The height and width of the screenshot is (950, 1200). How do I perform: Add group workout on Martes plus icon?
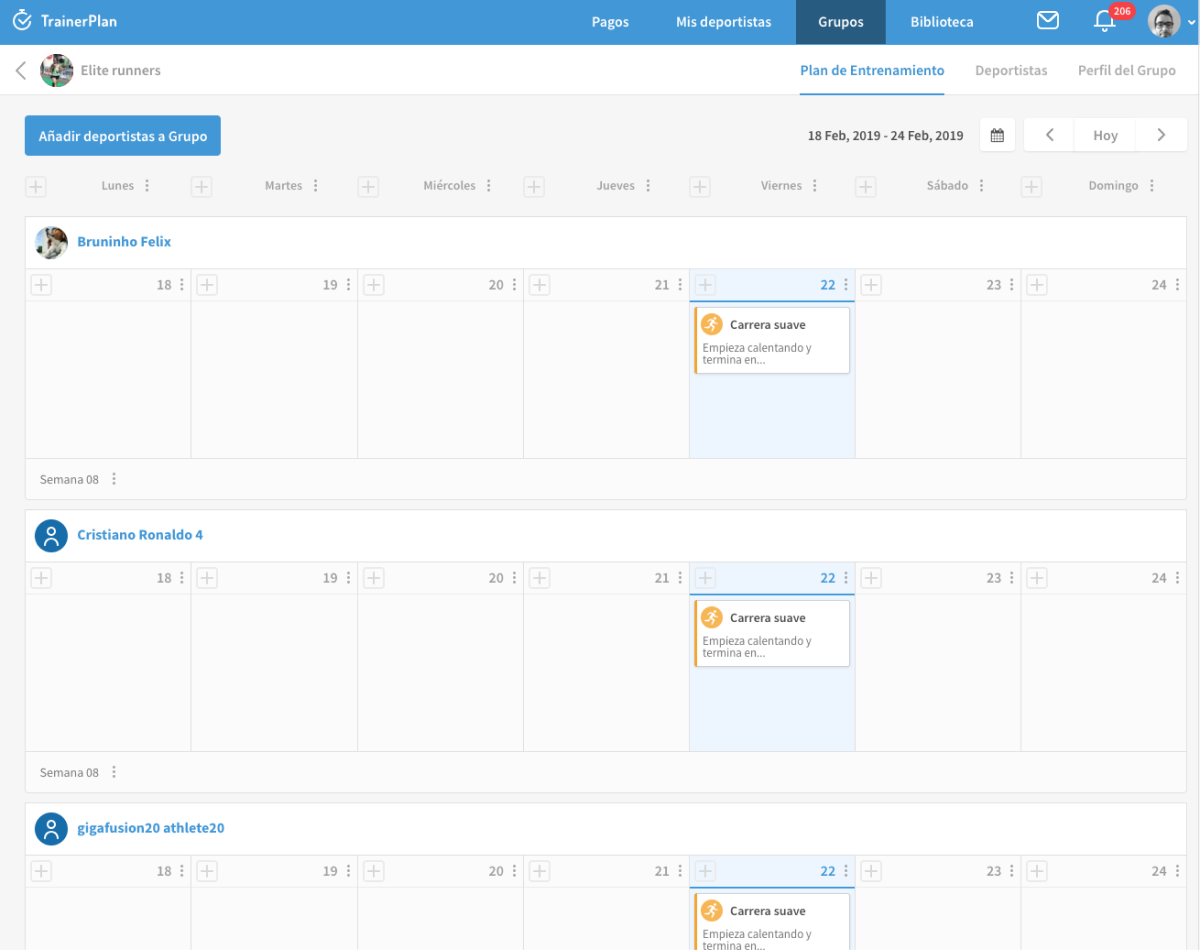click(x=202, y=186)
